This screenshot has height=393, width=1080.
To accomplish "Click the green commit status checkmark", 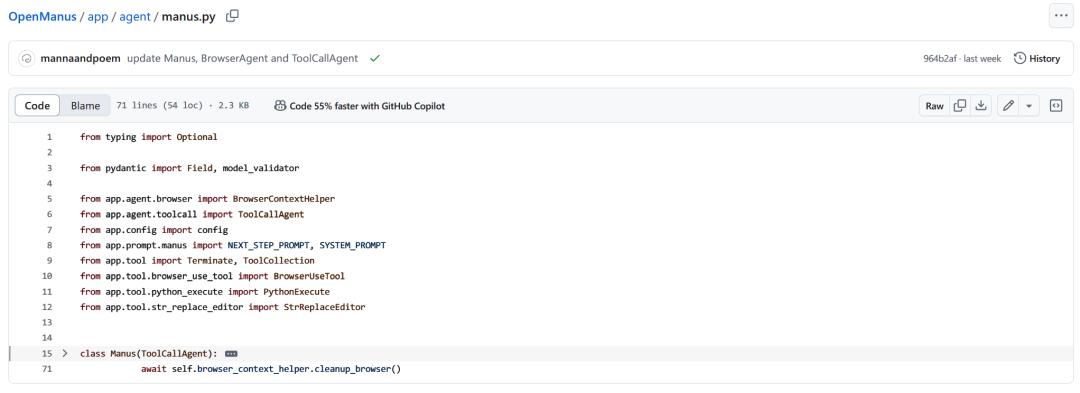I will [375, 59].
